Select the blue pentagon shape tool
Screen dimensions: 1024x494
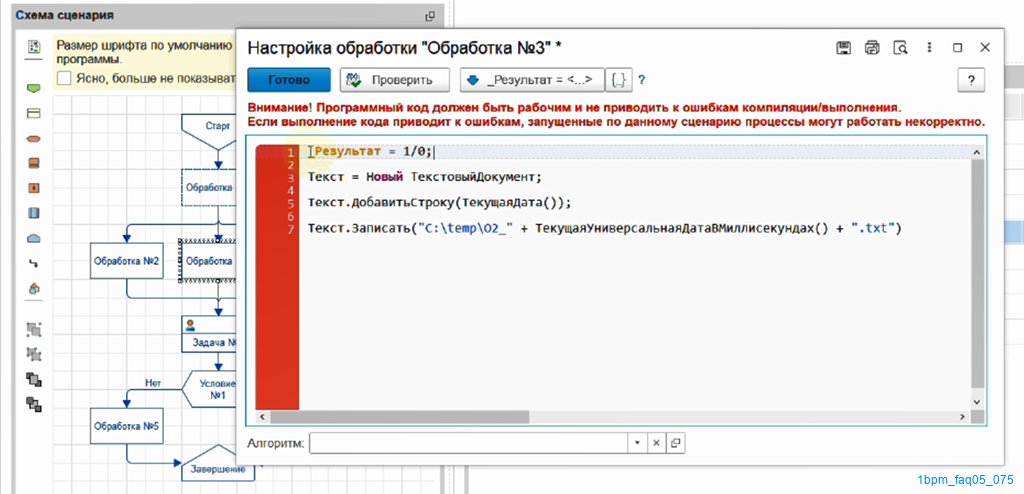pos(34,239)
